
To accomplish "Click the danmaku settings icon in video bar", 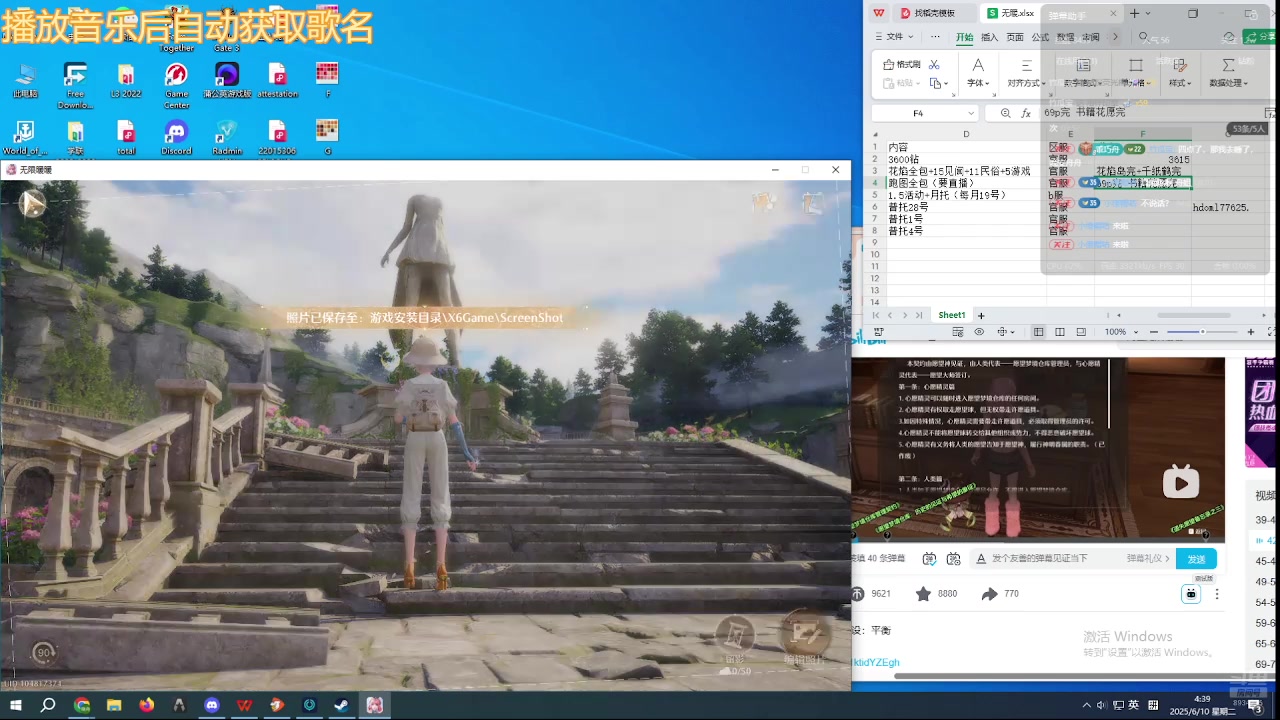I will (953, 559).
